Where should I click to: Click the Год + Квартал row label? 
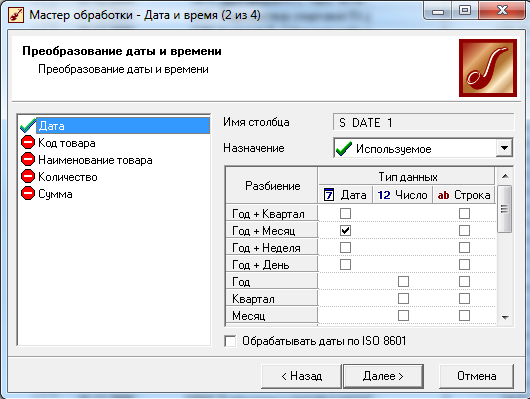[x=272, y=214]
